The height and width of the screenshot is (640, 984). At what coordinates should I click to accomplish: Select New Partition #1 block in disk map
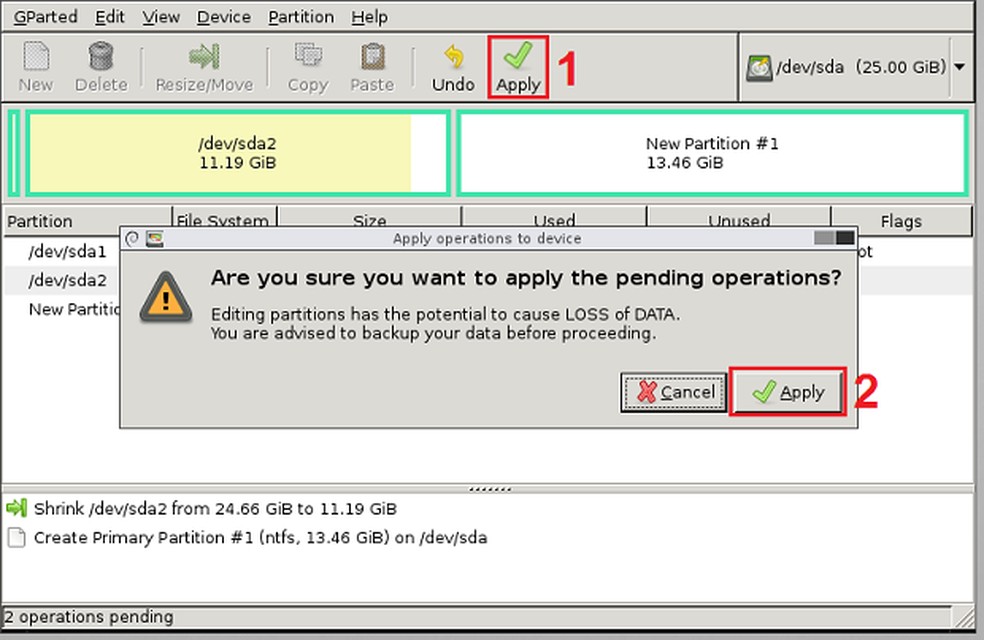pos(712,153)
